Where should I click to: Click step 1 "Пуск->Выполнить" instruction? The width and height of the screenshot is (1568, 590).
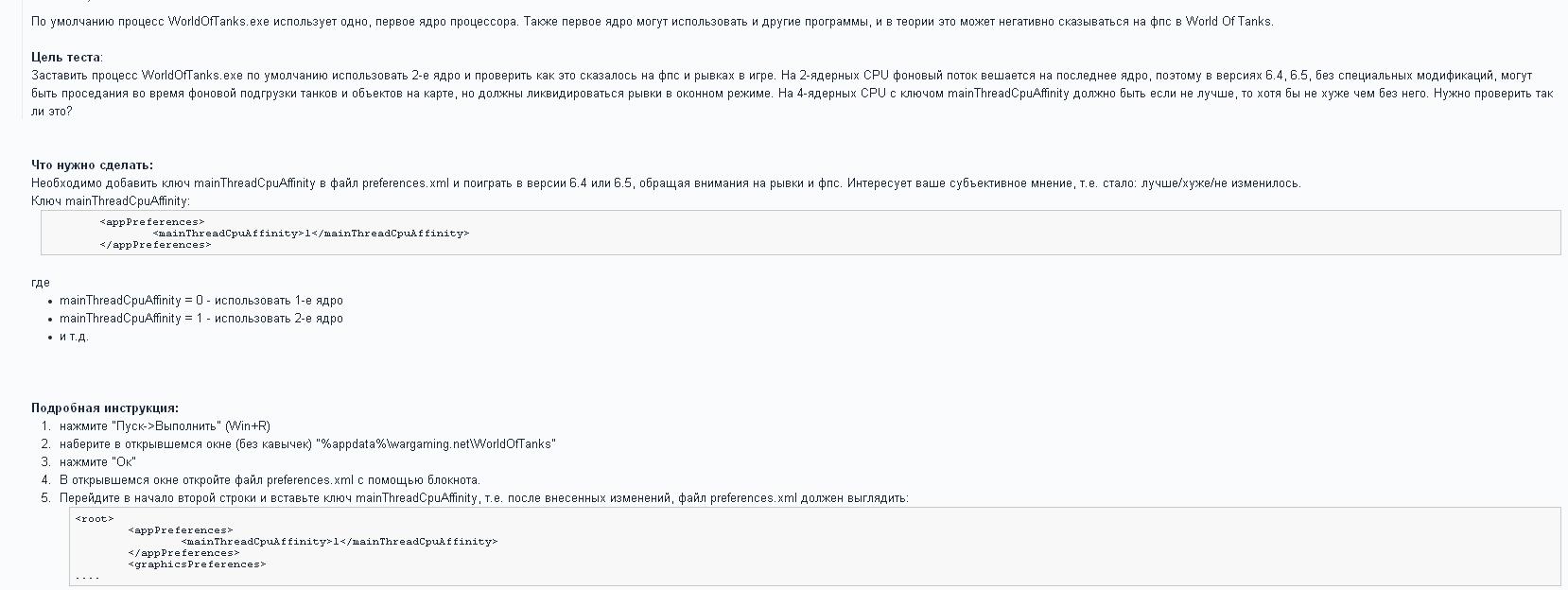165,426
